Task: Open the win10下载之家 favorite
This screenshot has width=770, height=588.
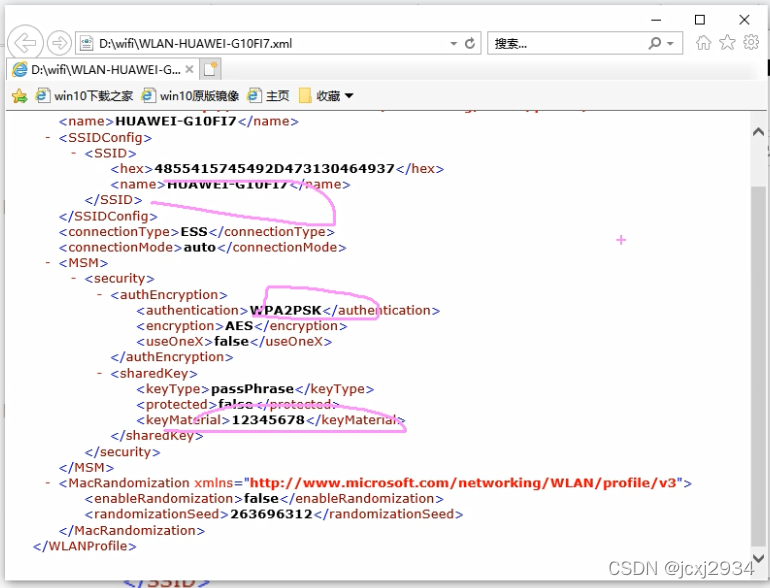Action: [84, 96]
